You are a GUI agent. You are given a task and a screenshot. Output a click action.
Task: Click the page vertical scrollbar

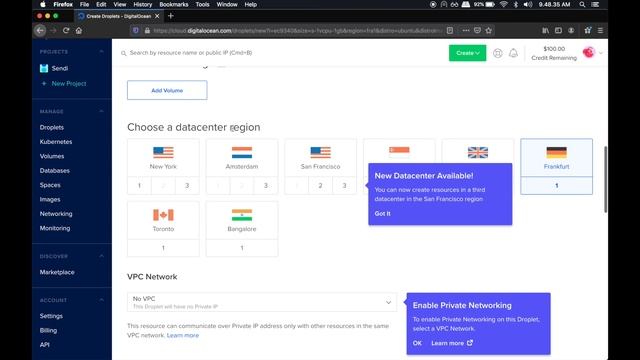pyautogui.click(x=605, y=180)
